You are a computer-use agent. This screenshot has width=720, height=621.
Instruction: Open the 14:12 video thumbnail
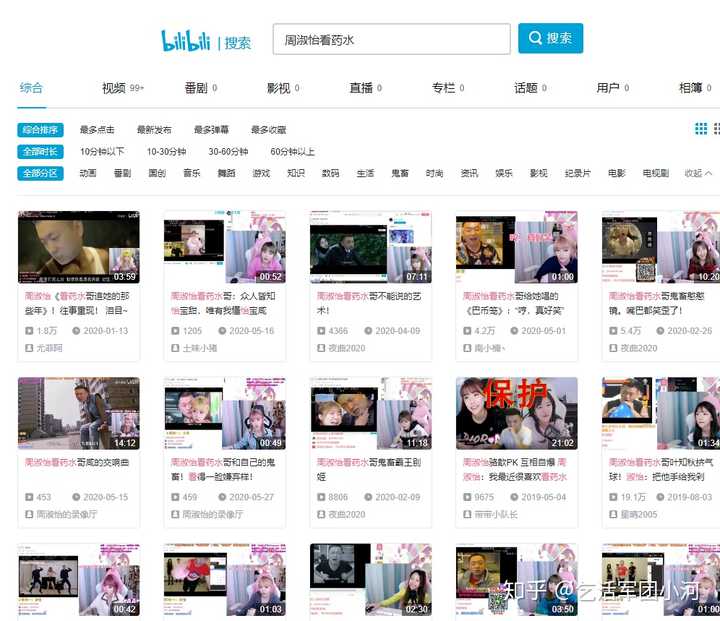79,413
